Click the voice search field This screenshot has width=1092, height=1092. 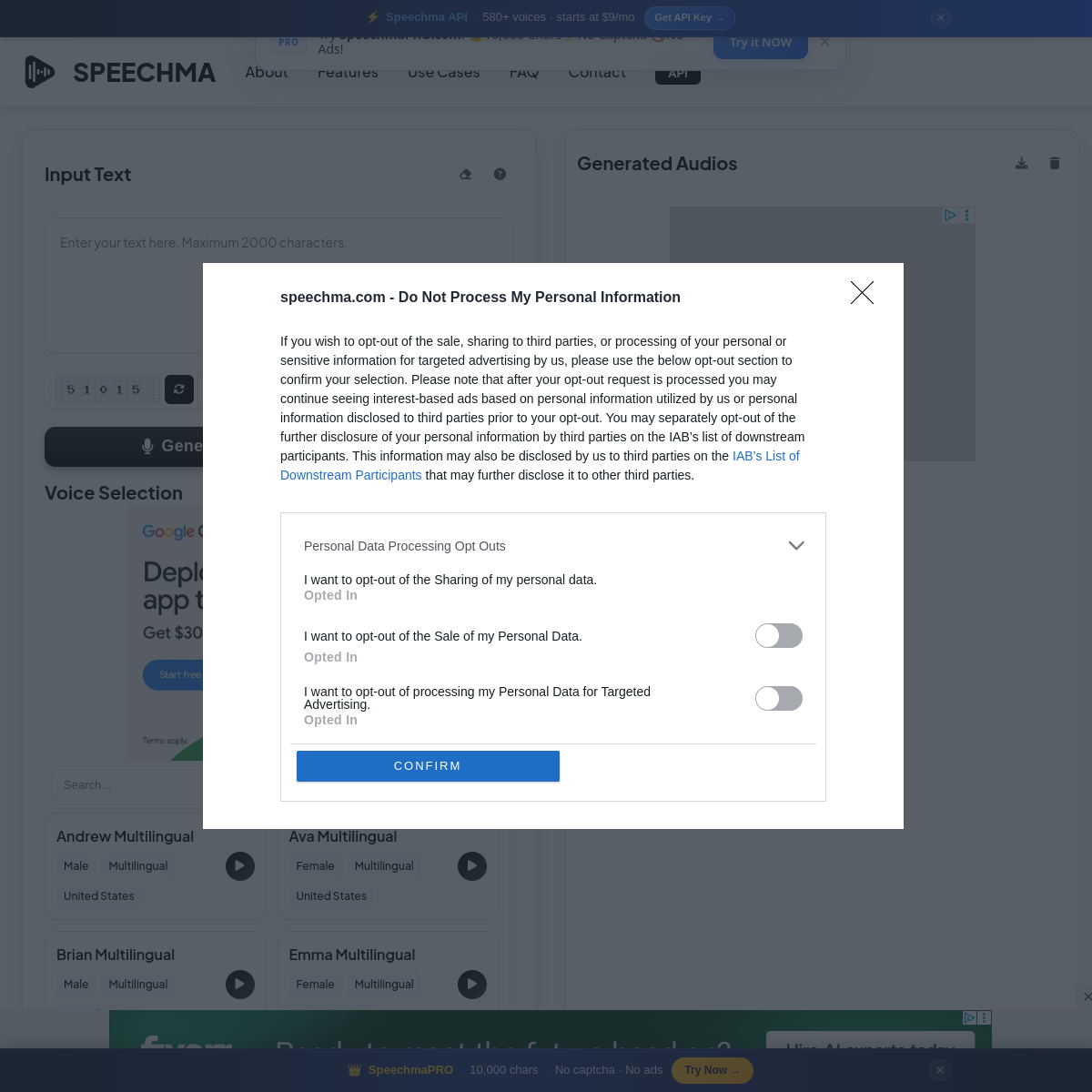coord(127,784)
